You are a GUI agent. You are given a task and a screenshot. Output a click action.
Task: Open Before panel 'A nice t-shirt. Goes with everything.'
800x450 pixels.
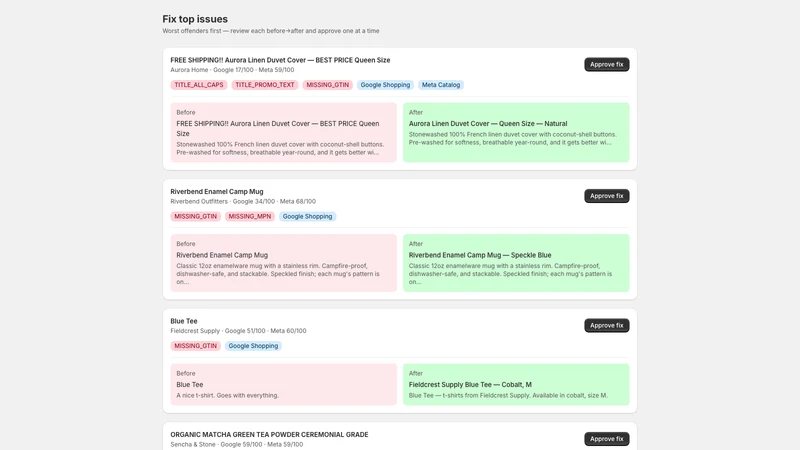284,385
